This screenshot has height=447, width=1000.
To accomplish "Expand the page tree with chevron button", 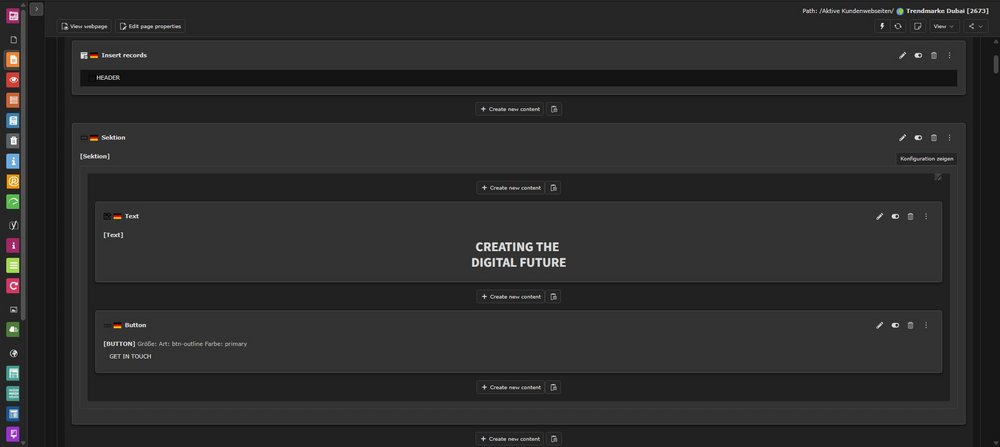I will 36,8.
